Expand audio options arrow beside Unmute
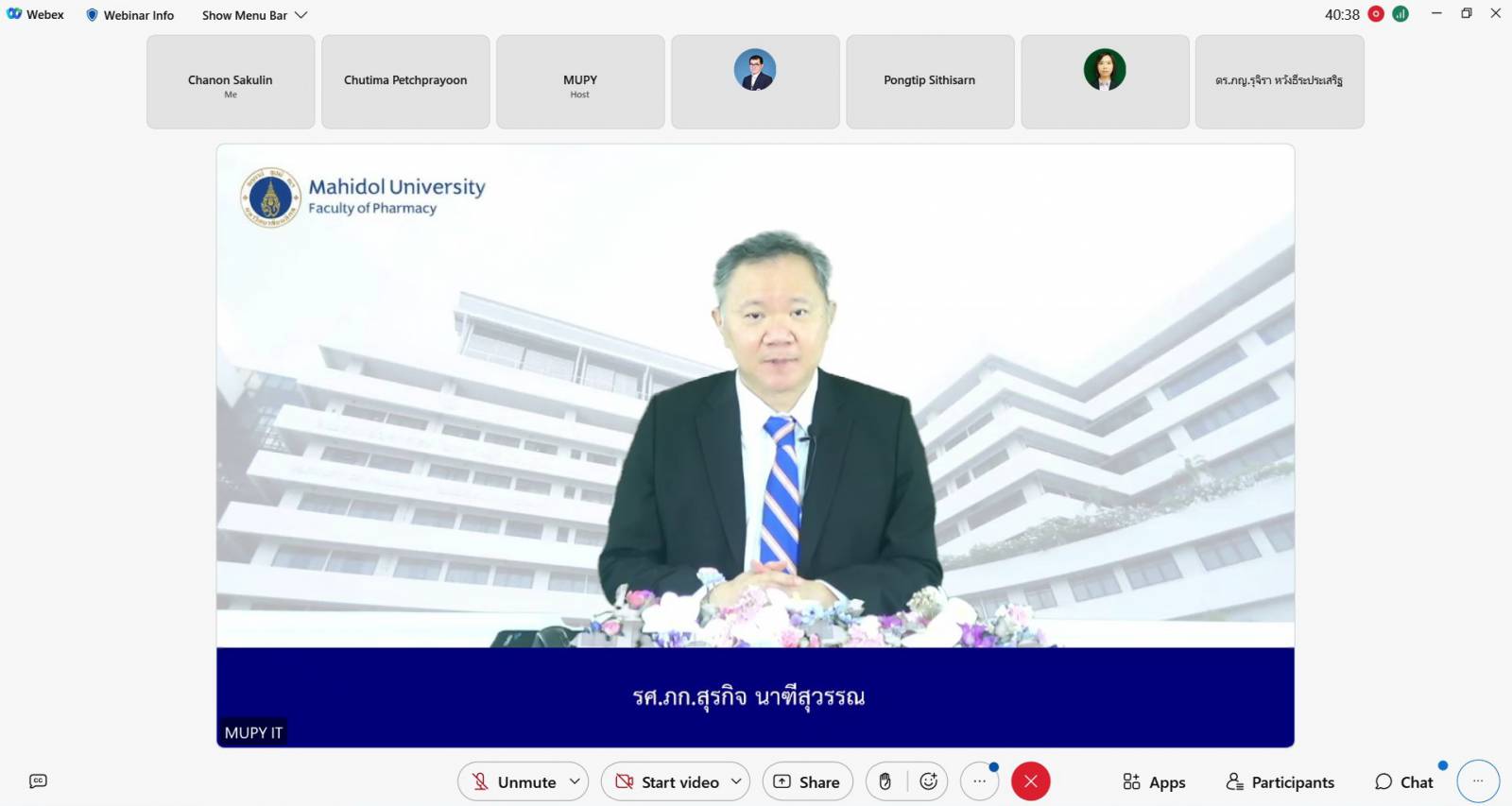This screenshot has height=806, width=1512. click(575, 781)
